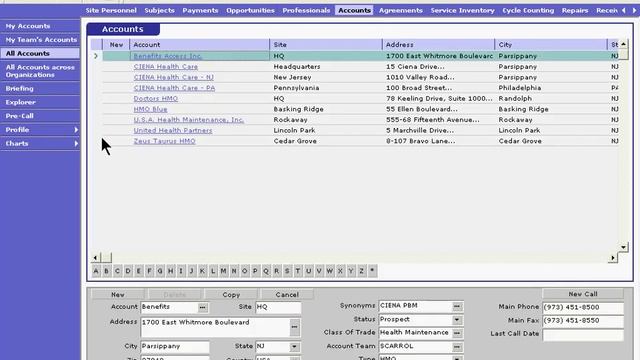Image resolution: width=640 pixels, height=360 pixels.
Task: Open CIENA Health Care link
Action: point(166,67)
